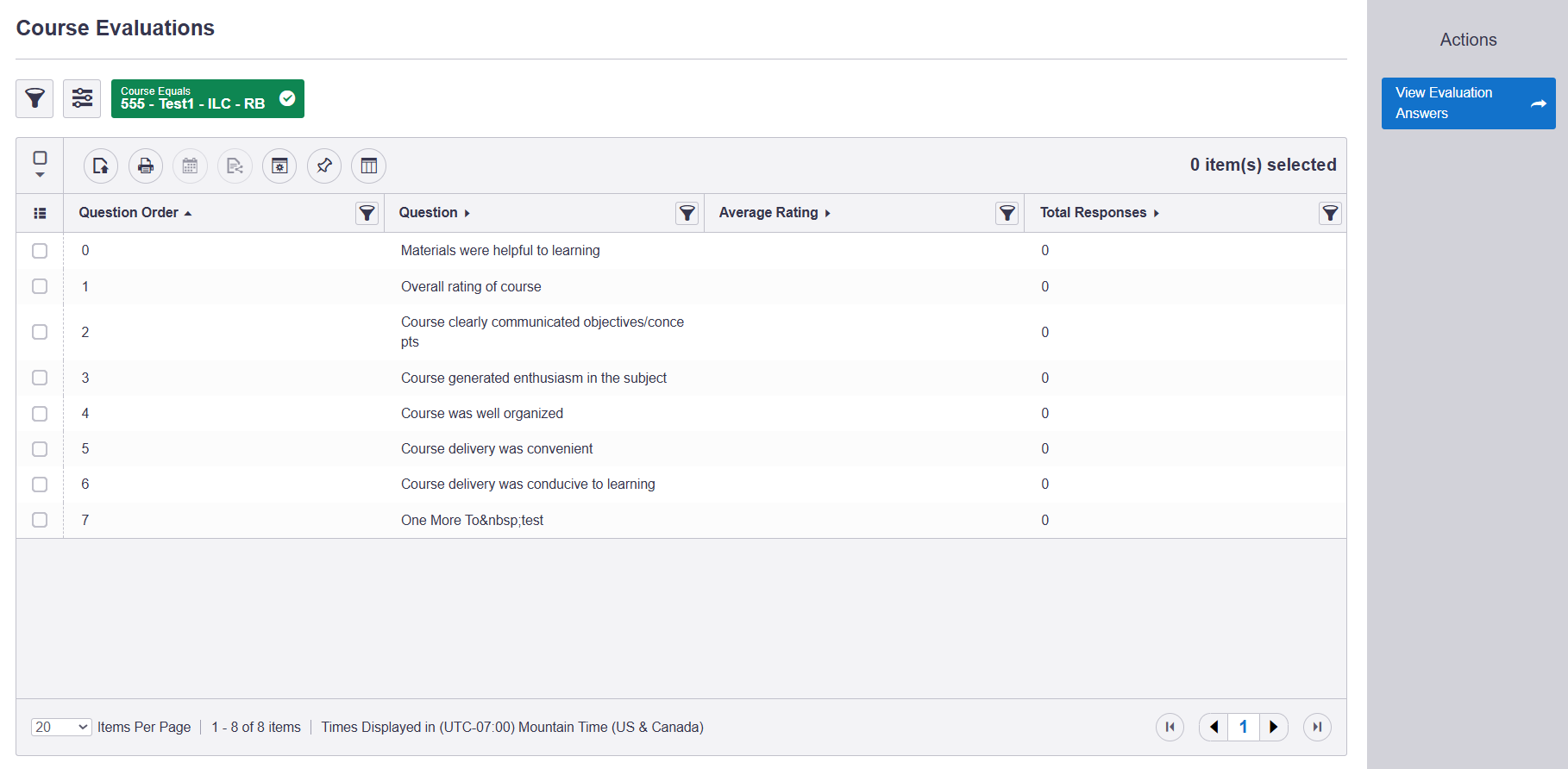Click the export document icon
The image size is (1568, 769).
point(101,166)
